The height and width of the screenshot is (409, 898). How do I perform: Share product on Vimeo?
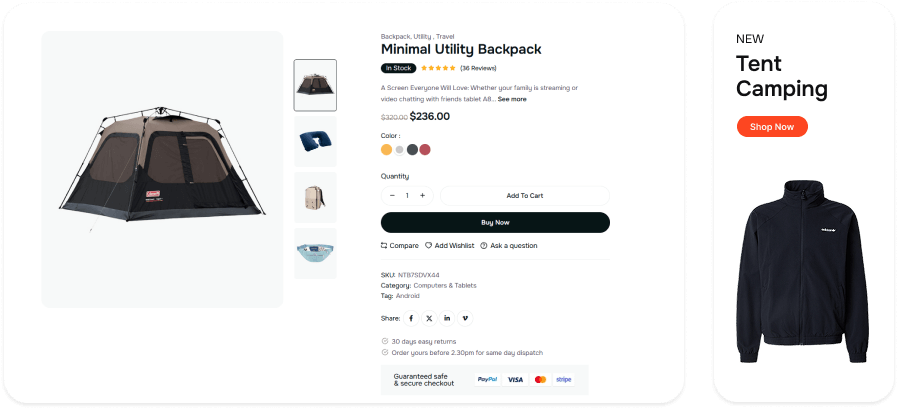point(465,318)
